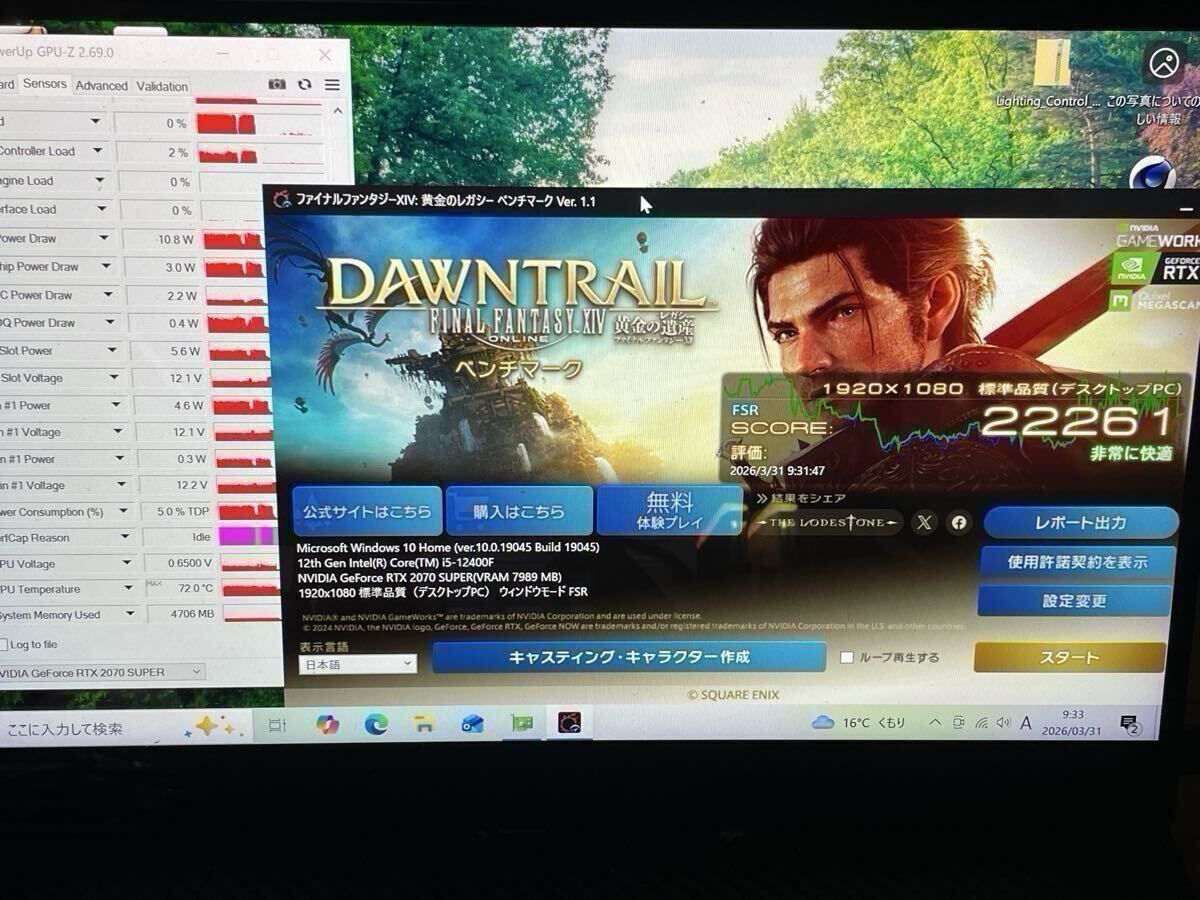Image resolution: width=1200 pixels, height=900 pixels.
Task: Switch to the Validation tab
Action: 162,86
